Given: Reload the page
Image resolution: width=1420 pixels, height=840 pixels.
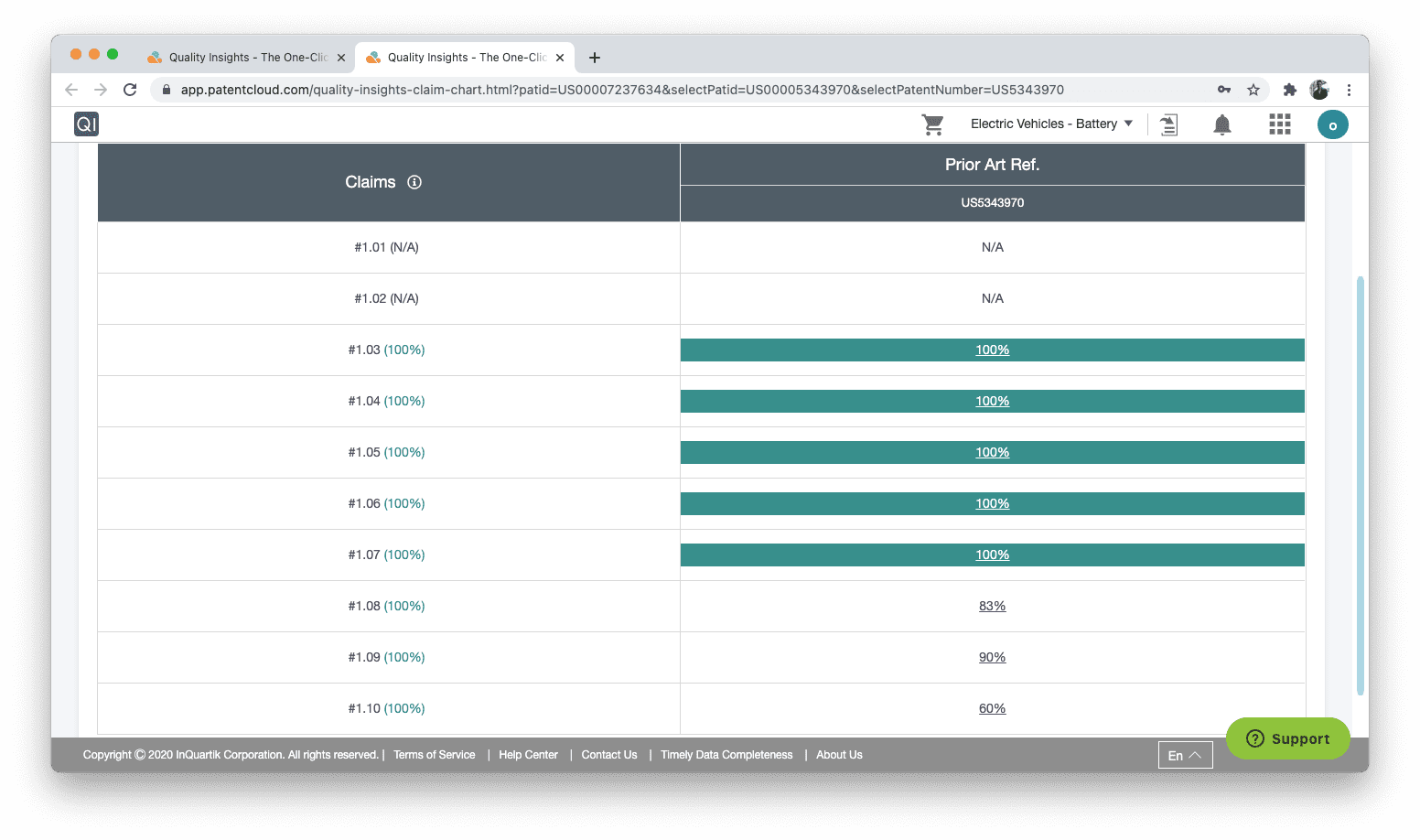Looking at the screenshot, I should pyautogui.click(x=130, y=90).
